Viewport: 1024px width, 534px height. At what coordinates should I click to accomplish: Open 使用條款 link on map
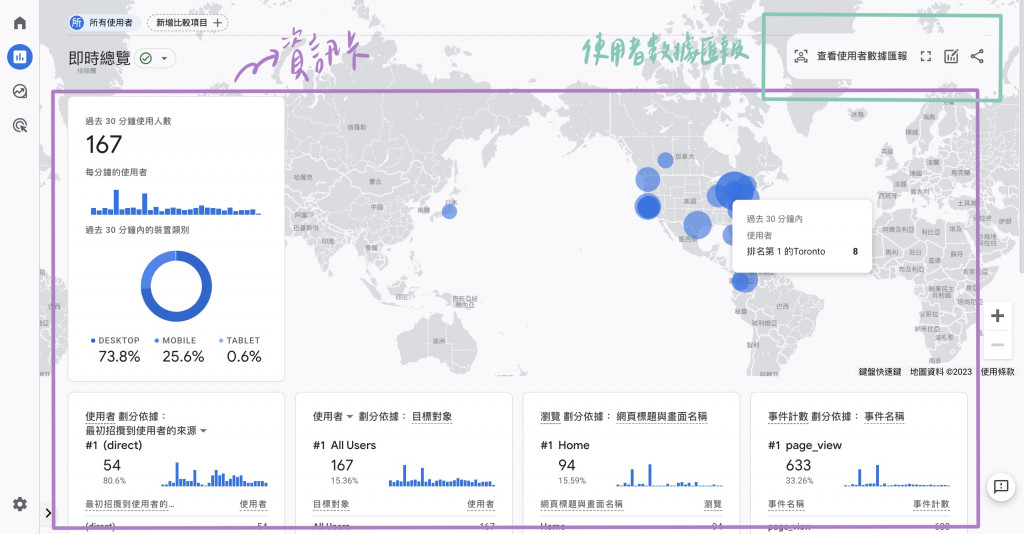[998, 371]
